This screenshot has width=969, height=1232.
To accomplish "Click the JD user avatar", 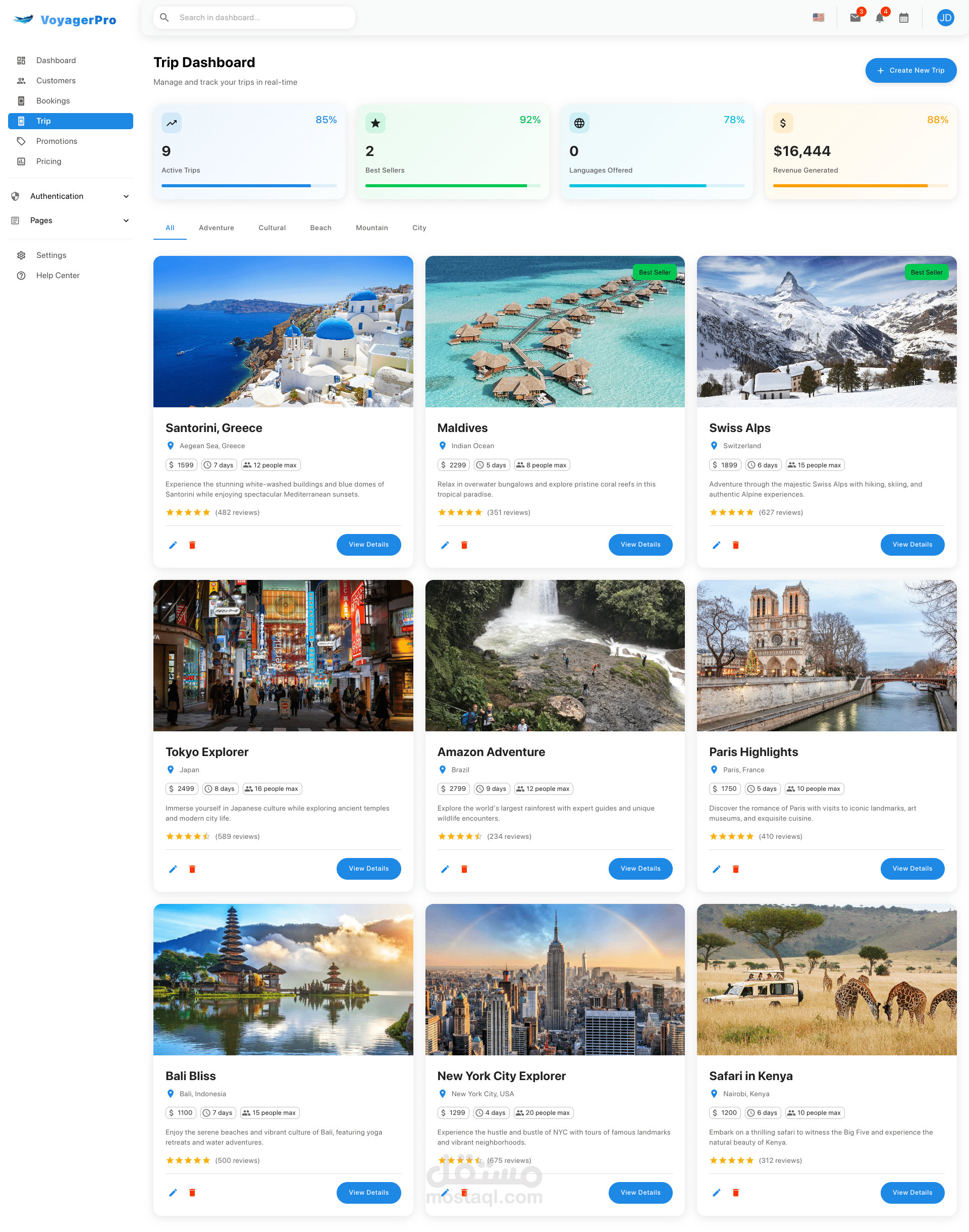I will [x=945, y=18].
